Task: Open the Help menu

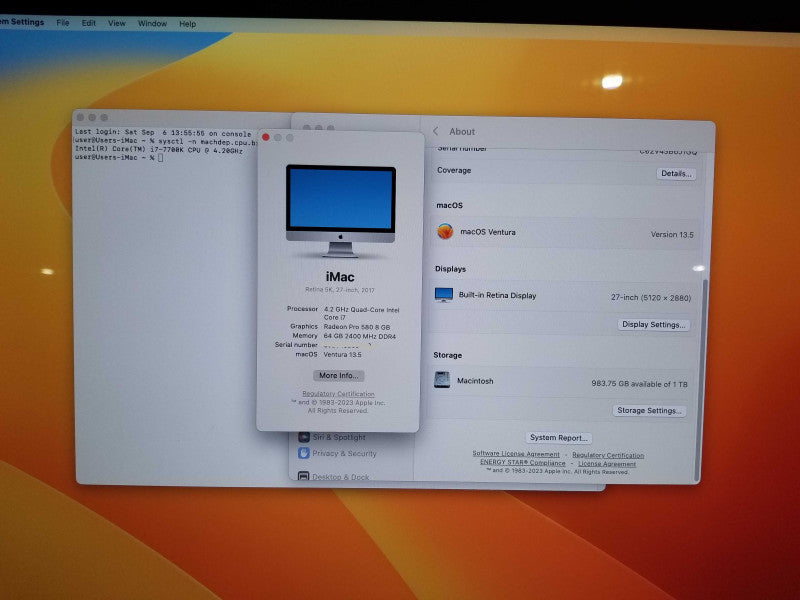Action: pos(187,23)
